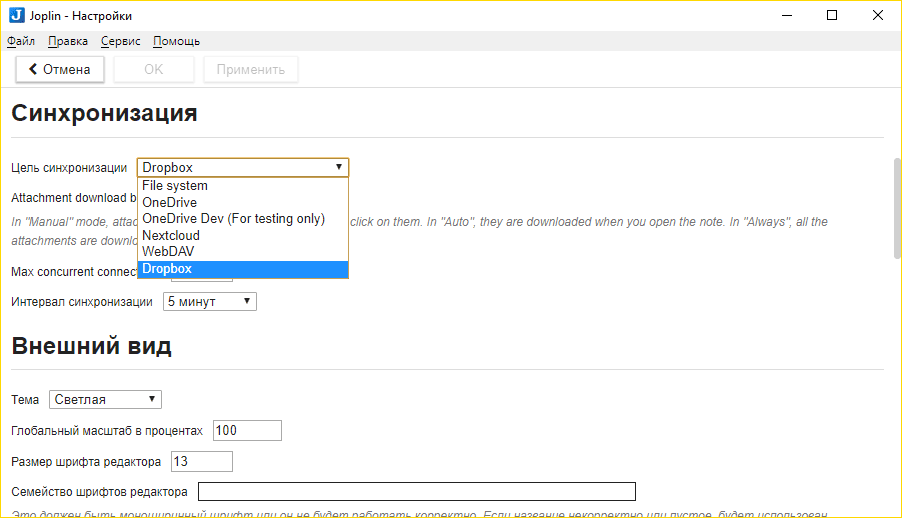The image size is (902, 518).
Task: Collapse the Цель синхронизации dropdown showing Dropbox
Action: [x=243, y=167]
